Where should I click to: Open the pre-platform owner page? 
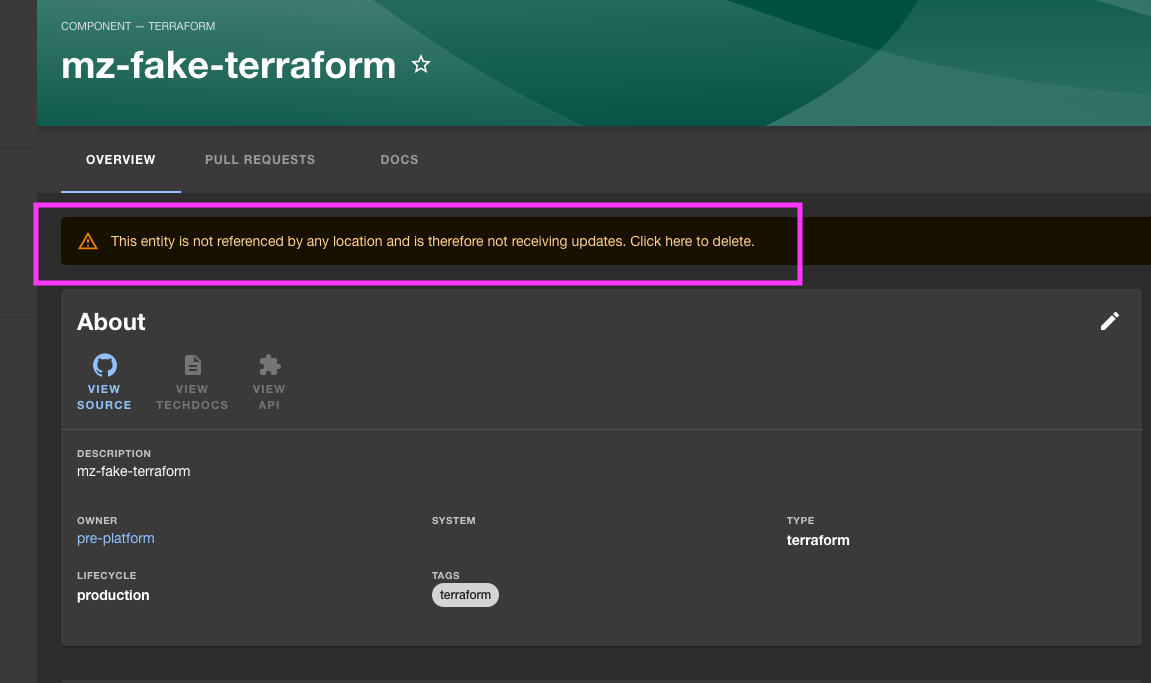[x=116, y=538]
